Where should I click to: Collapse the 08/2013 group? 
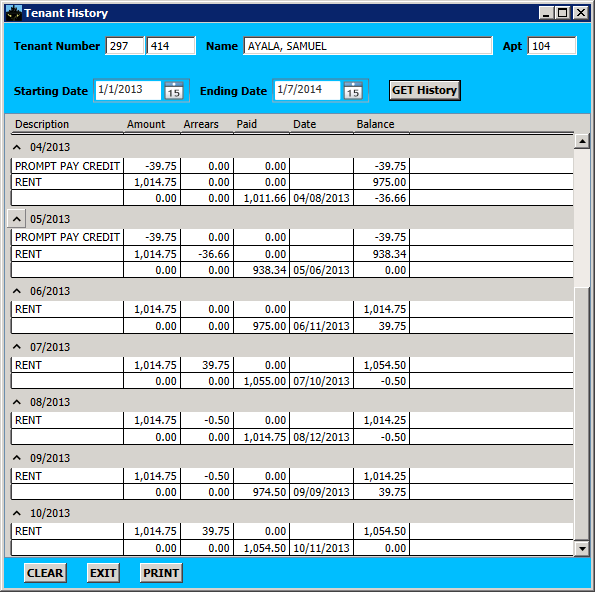(x=17, y=402)
